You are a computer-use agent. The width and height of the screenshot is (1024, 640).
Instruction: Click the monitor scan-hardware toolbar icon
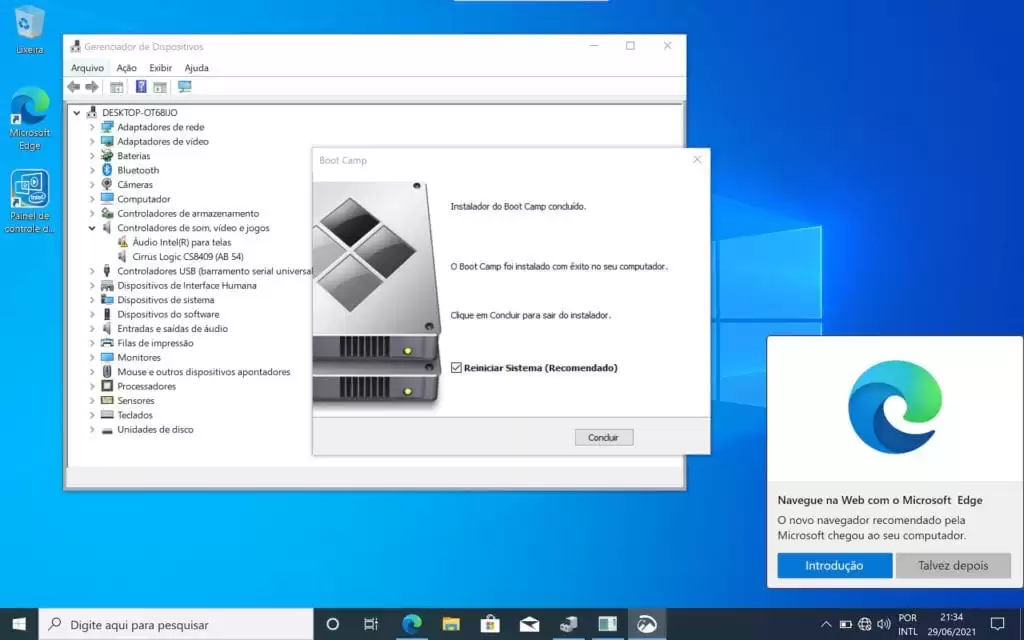185,86
